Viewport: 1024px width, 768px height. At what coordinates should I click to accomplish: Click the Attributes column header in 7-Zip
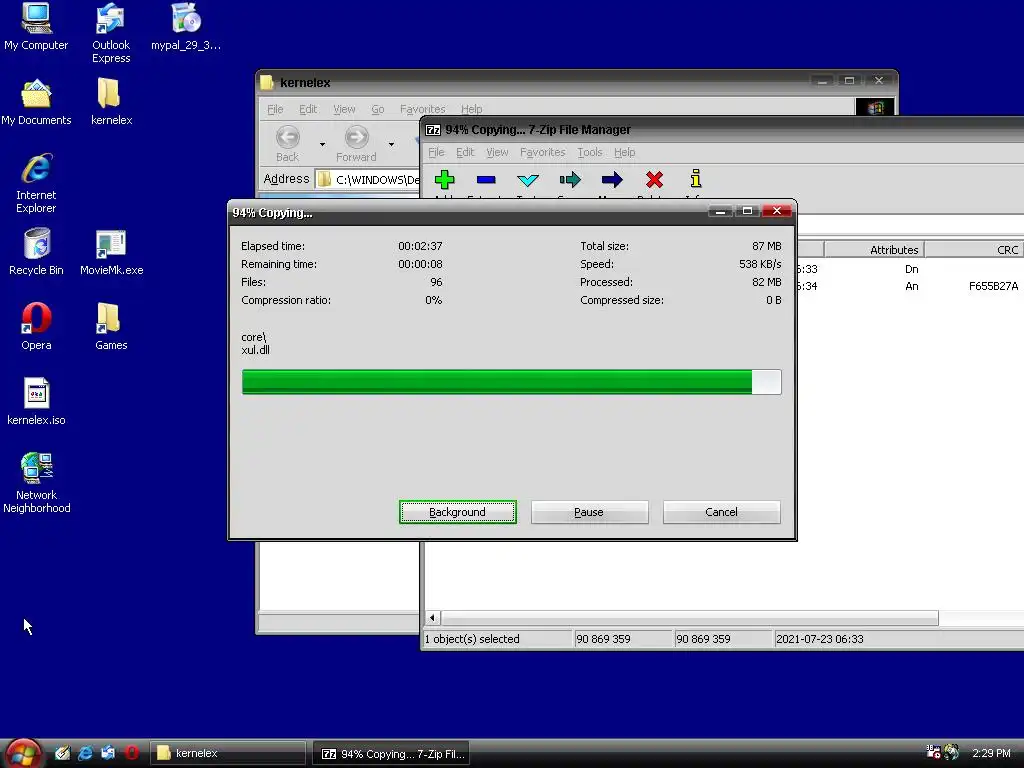[874, 249]
